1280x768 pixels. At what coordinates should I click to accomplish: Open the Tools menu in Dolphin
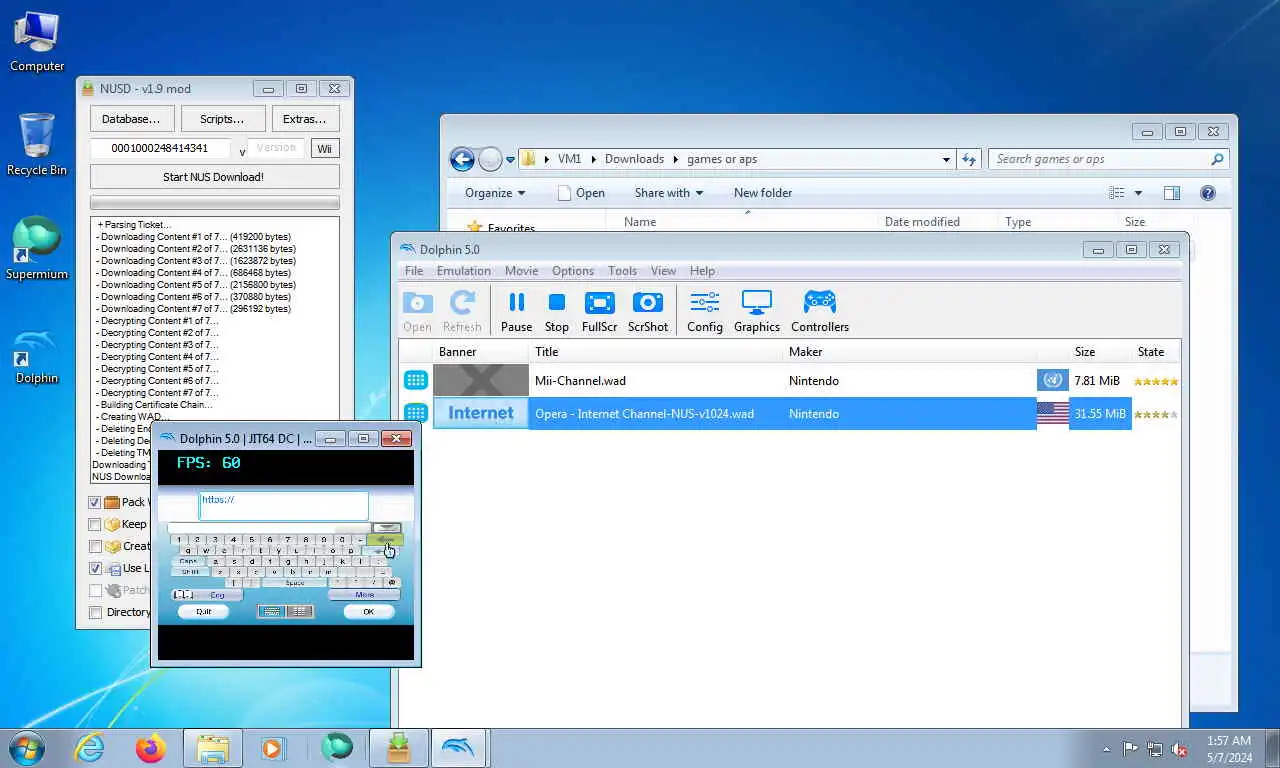[622, 271]
